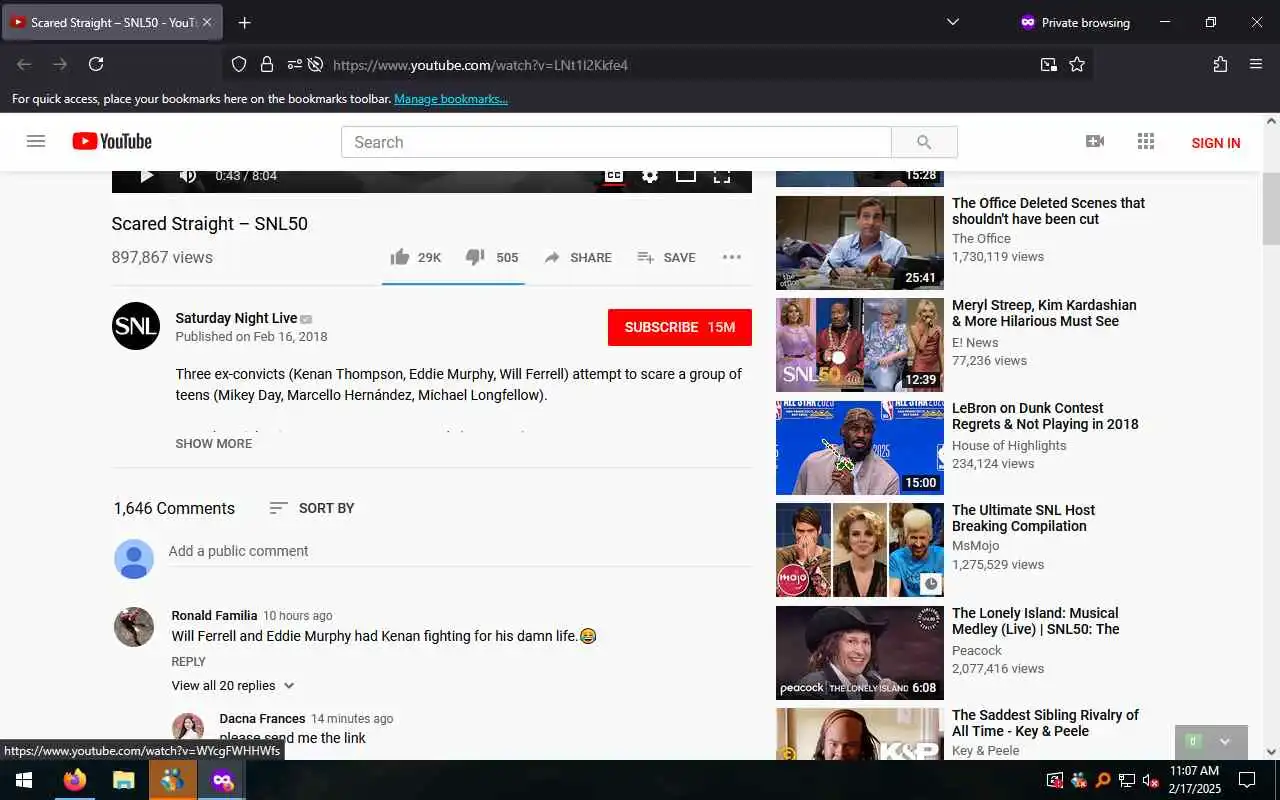Like the video with 29K likes
Image resolution: width=1280 pixels, height=800 pixels.
tap(416, 257)
